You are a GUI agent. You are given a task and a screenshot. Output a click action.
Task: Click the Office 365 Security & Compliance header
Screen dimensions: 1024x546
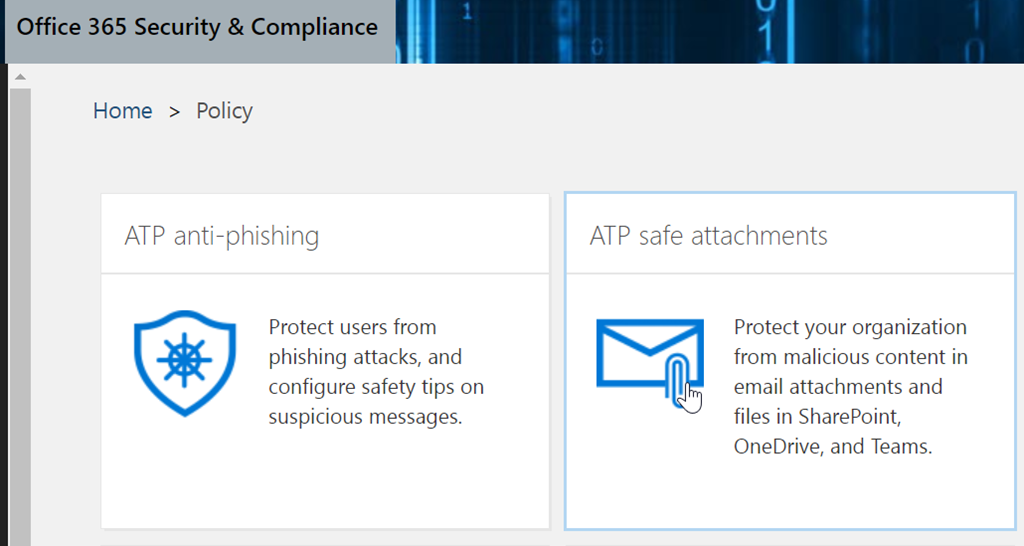click(197, 28)
